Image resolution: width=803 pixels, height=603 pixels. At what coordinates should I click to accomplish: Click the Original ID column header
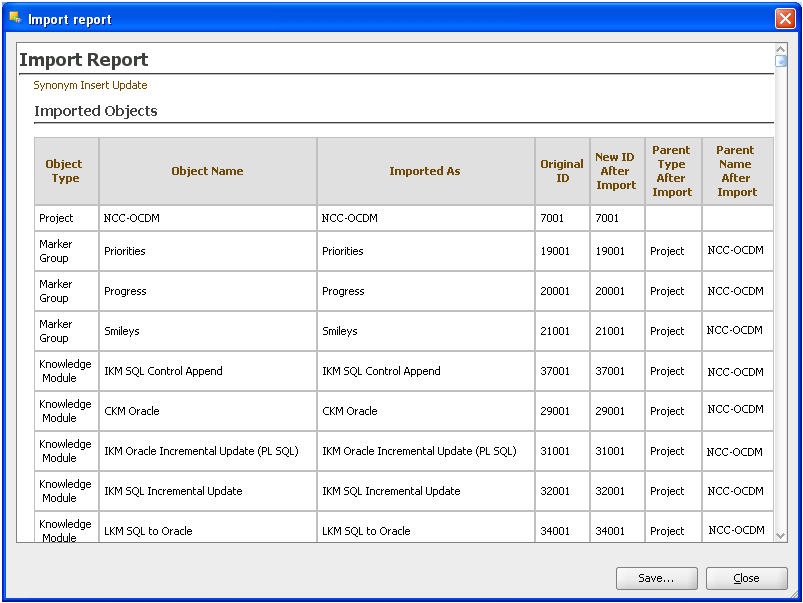pos(562,171)
